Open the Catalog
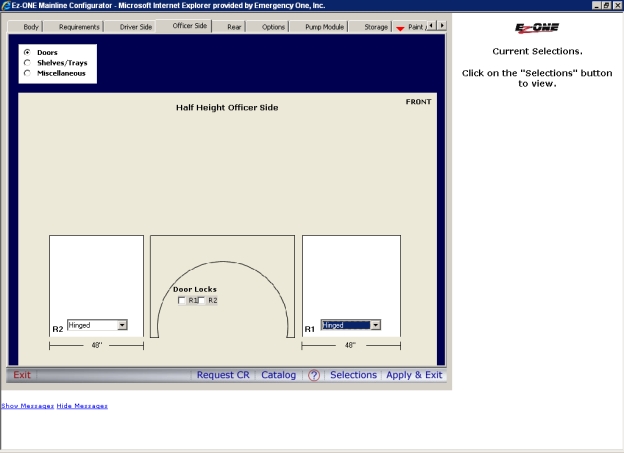Image resolution: width=624 pixels, height=453 pixels. tap(279, 375)
